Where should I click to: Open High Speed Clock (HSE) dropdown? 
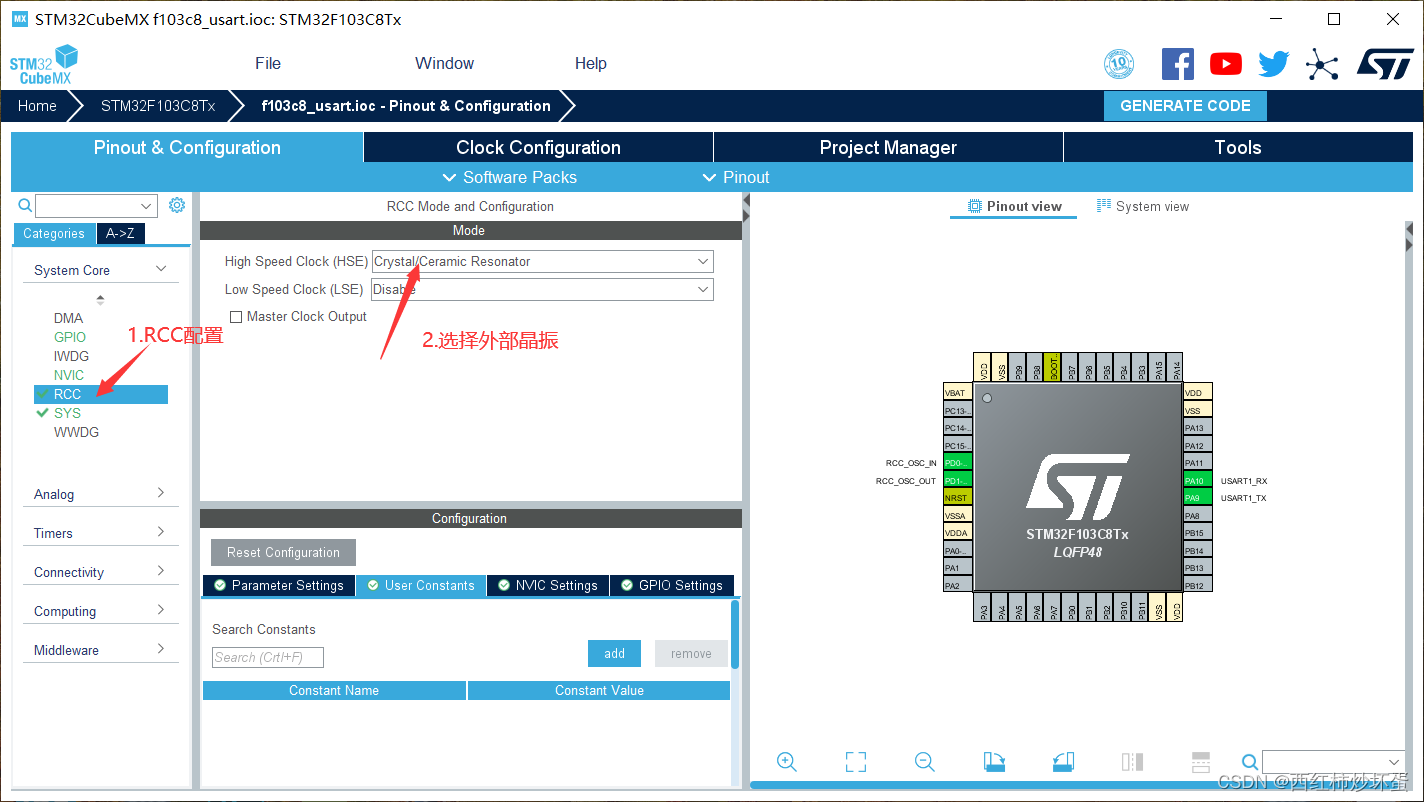pyautogui.click(x=542, y=262)
